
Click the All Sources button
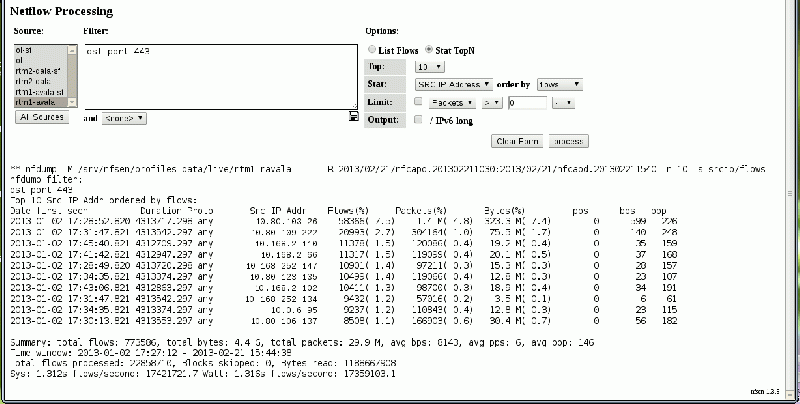[x=42, y=117]
